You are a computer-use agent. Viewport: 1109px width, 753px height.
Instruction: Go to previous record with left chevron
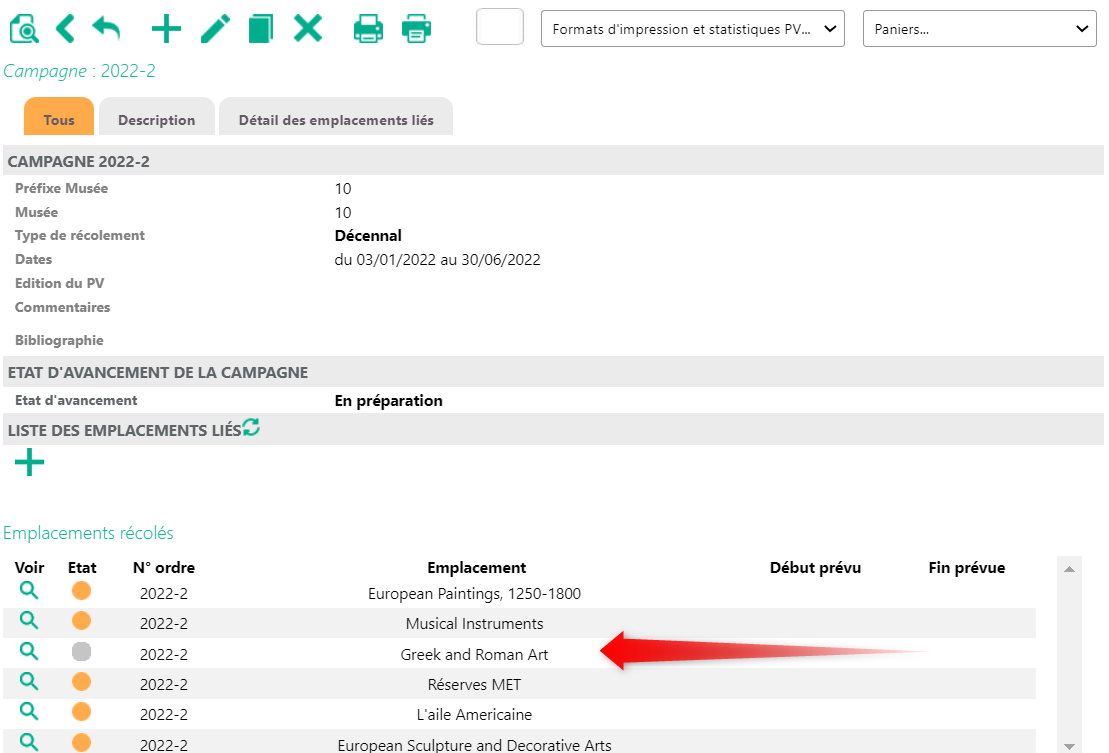(x=65, y=29)
